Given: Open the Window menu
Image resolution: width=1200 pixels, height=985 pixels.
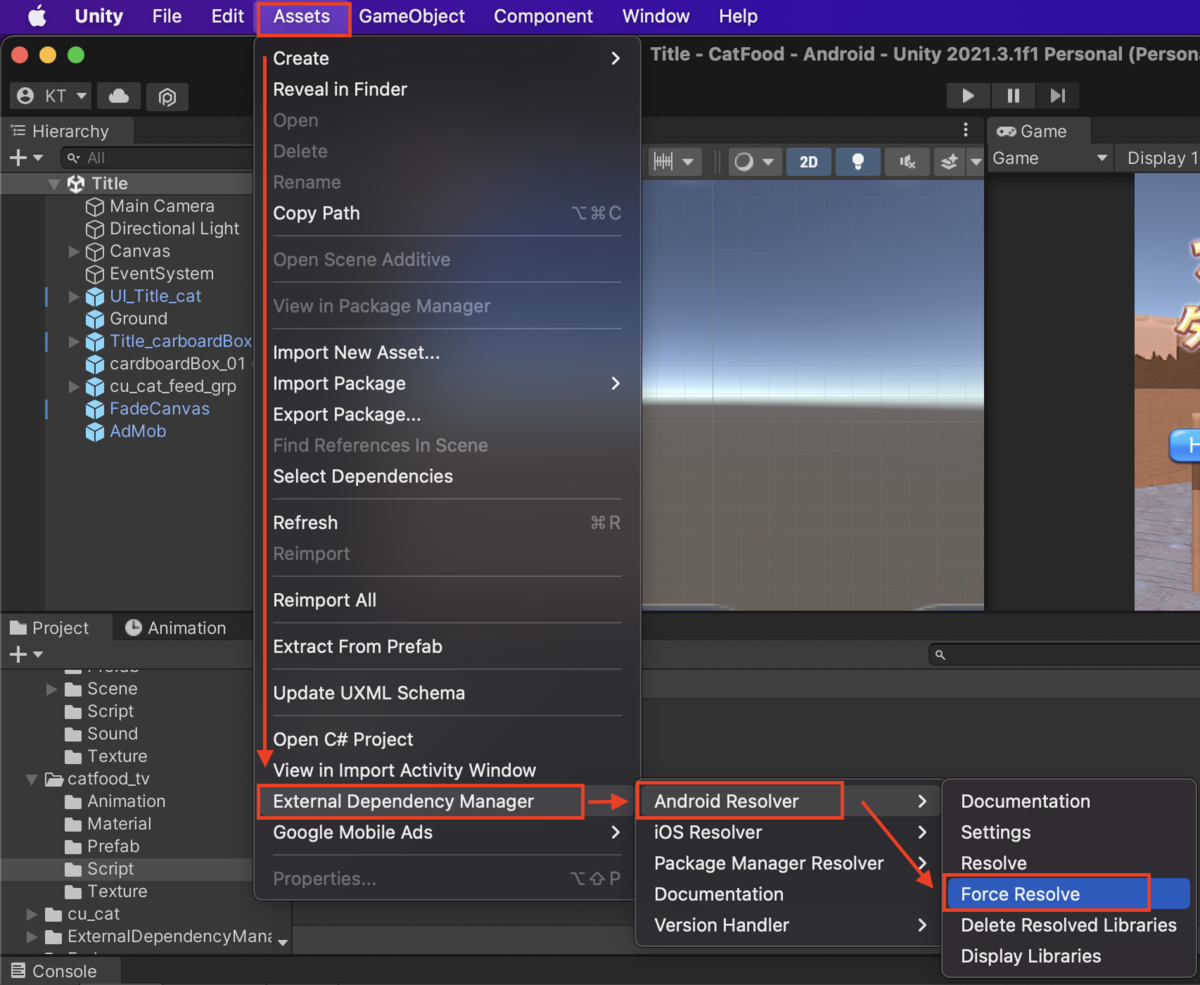Looking at the screenshot, I should (x=656, y=16).
